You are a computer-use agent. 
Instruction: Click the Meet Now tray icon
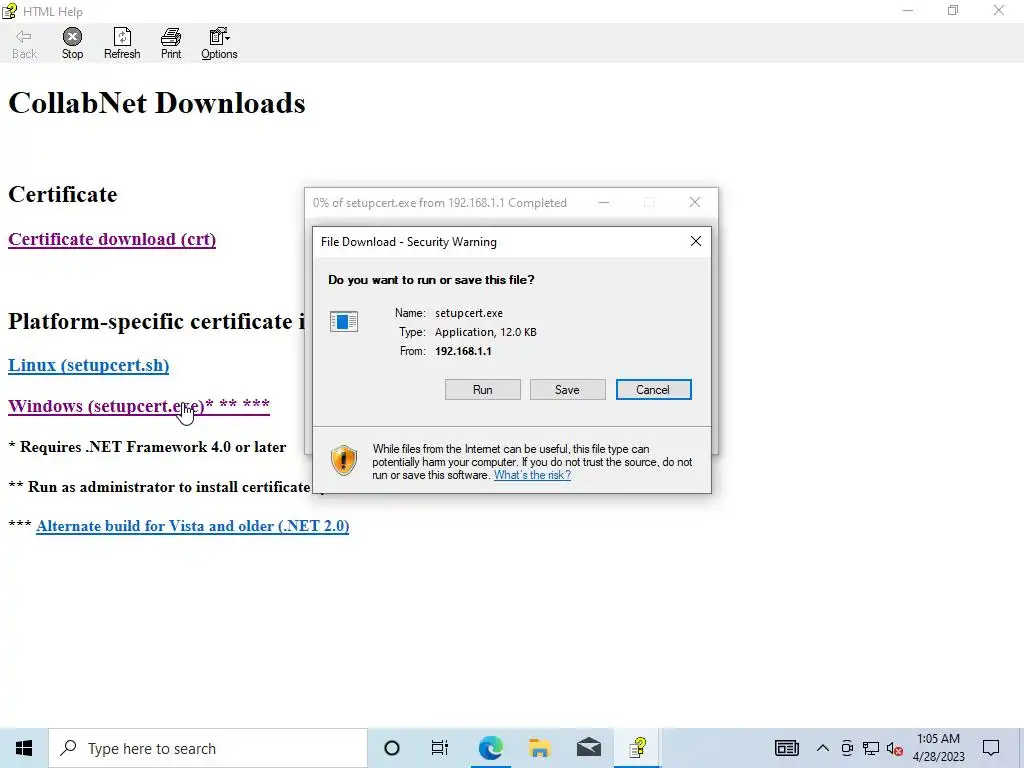[x=847, y=748]
